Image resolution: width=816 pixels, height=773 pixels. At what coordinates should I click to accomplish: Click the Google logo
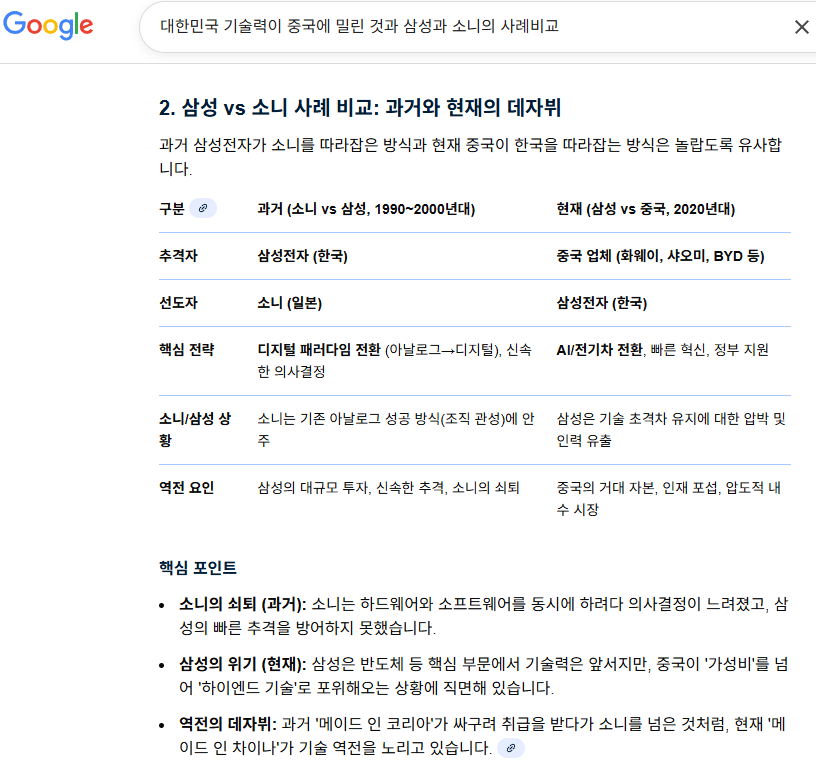tap(48, 27)
